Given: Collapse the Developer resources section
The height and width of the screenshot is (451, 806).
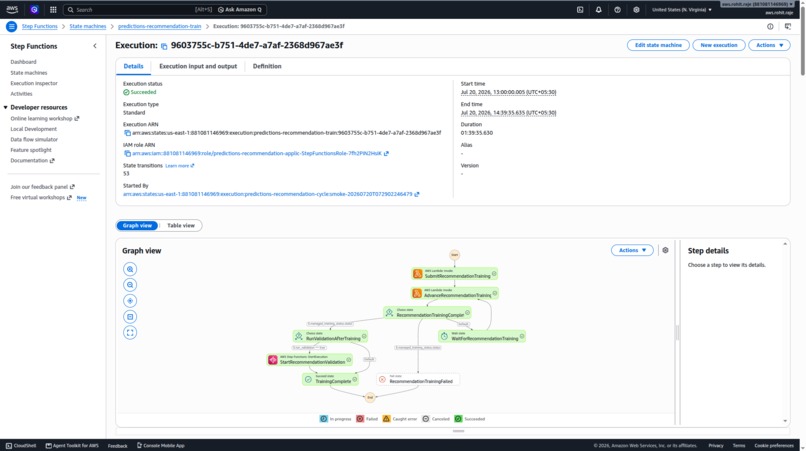Looking at the screenshot, I should pos(6,107).
